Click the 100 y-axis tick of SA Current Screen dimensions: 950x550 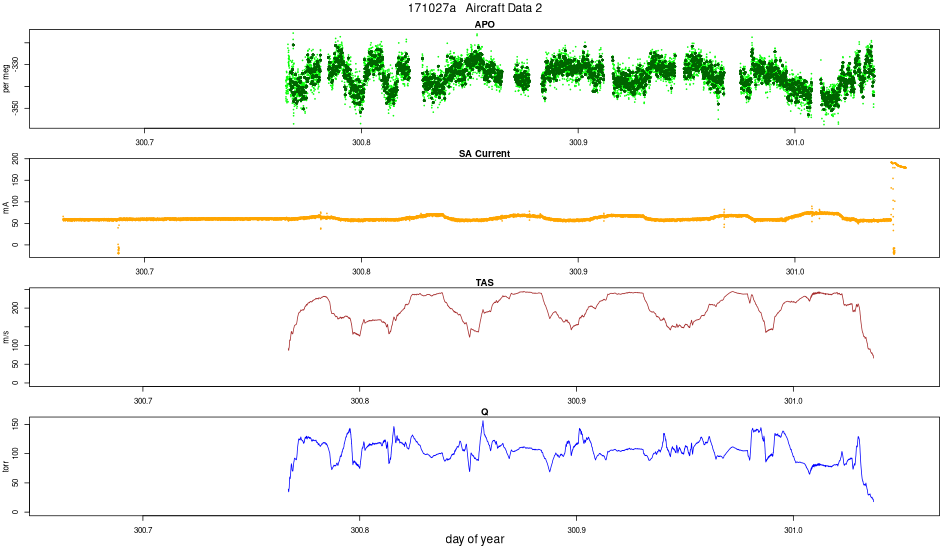pos(16,202)
